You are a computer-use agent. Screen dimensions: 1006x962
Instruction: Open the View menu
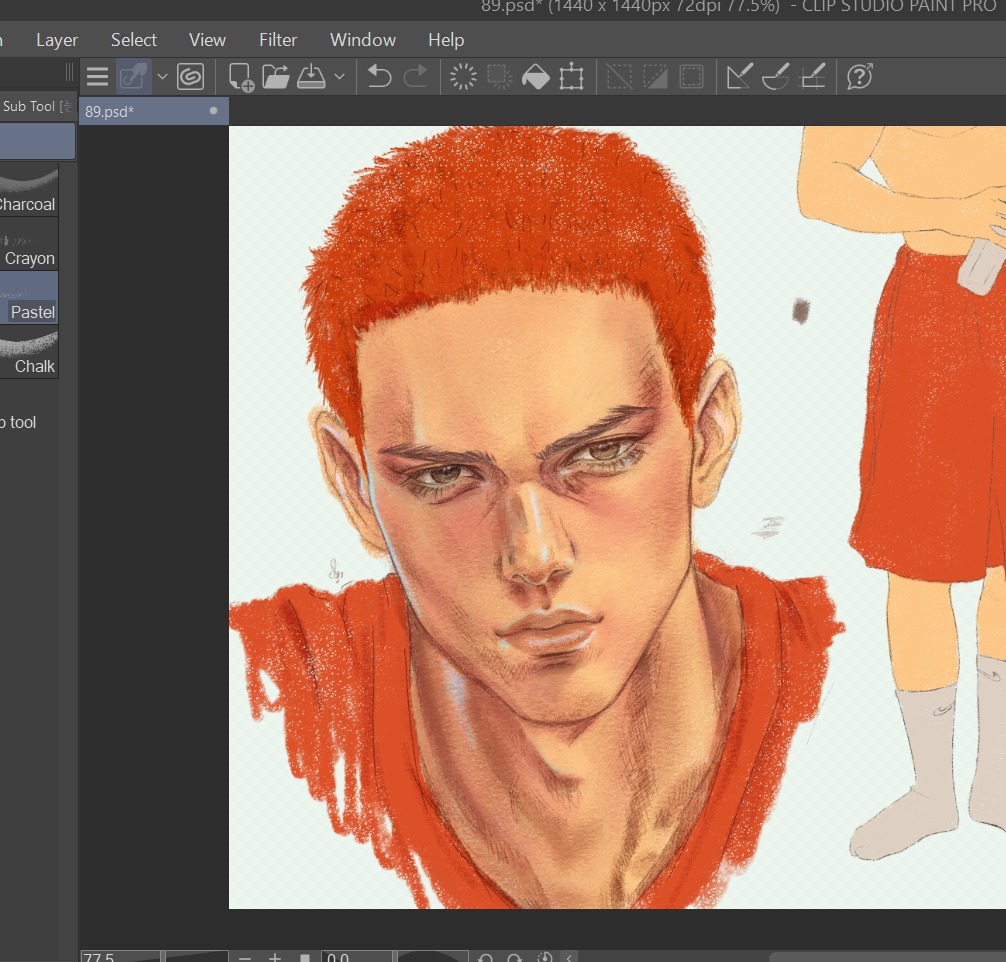[207, 40]
